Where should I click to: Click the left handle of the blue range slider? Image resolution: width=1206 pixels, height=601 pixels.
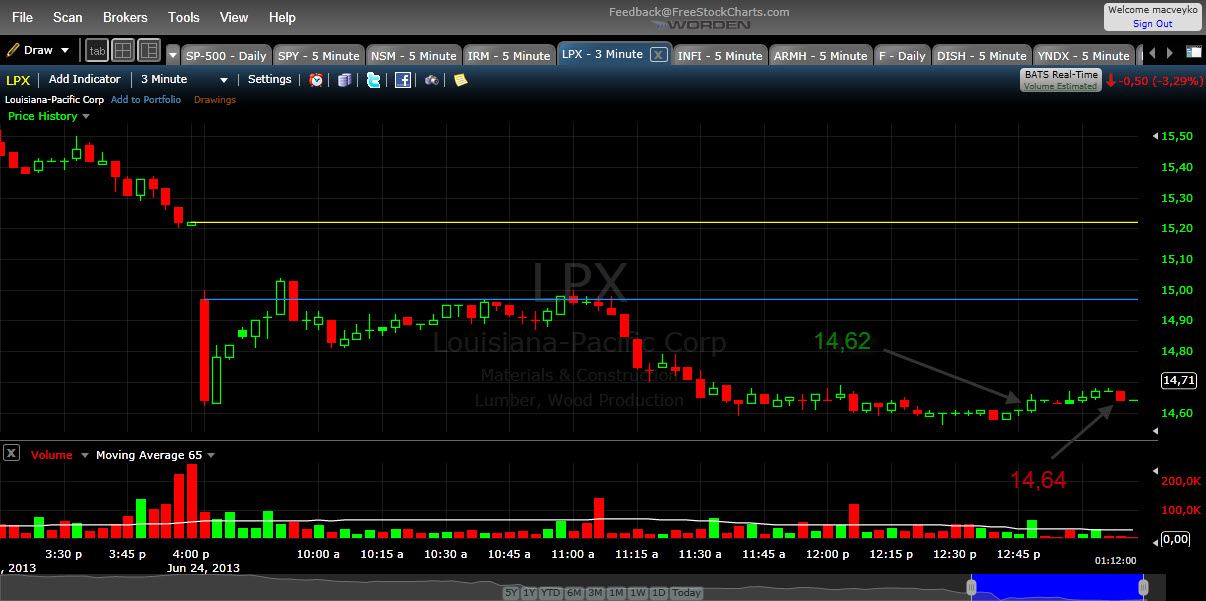pyautogui.click(x=970, y=586)
